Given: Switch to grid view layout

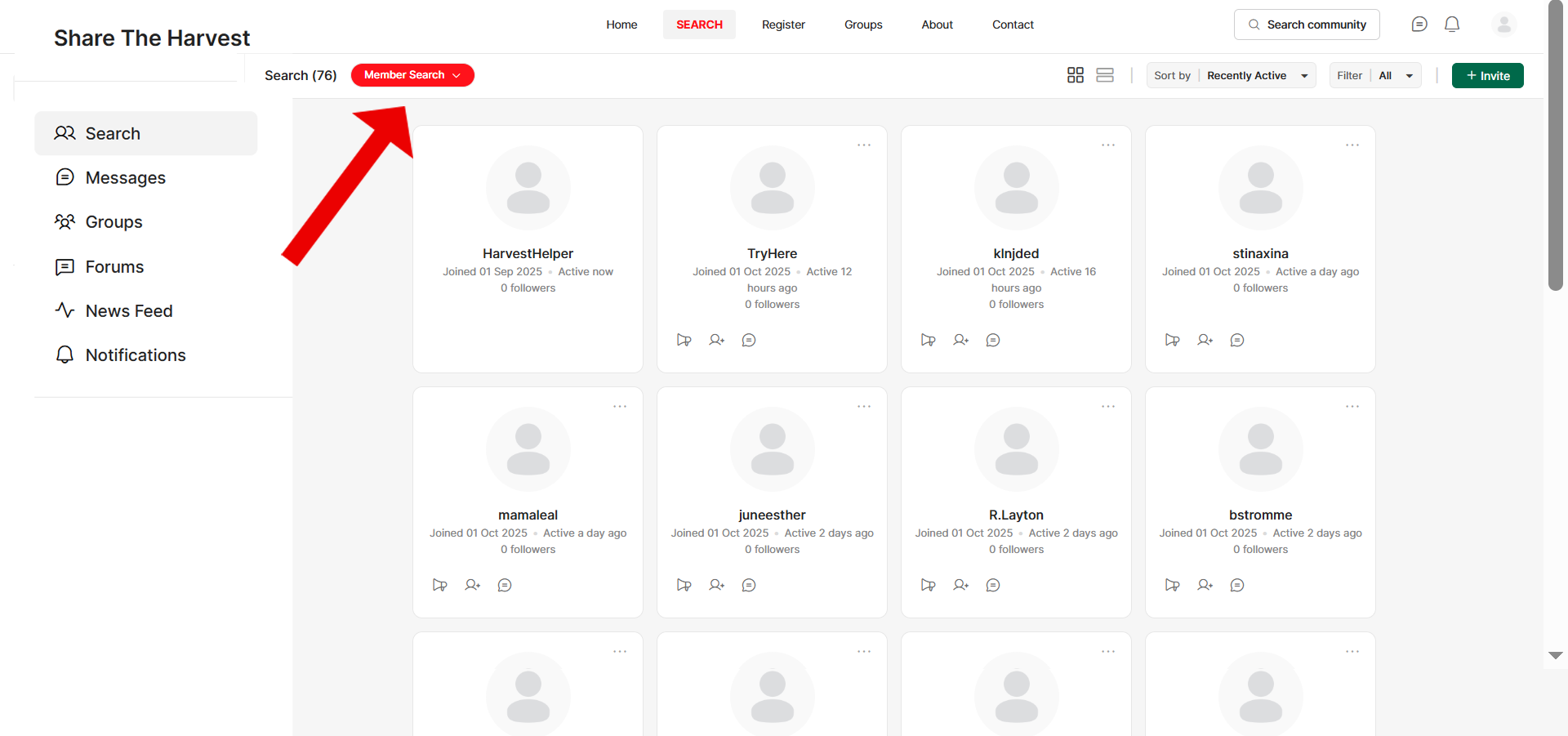Looking at the screenshot, I should (1075, 75).
